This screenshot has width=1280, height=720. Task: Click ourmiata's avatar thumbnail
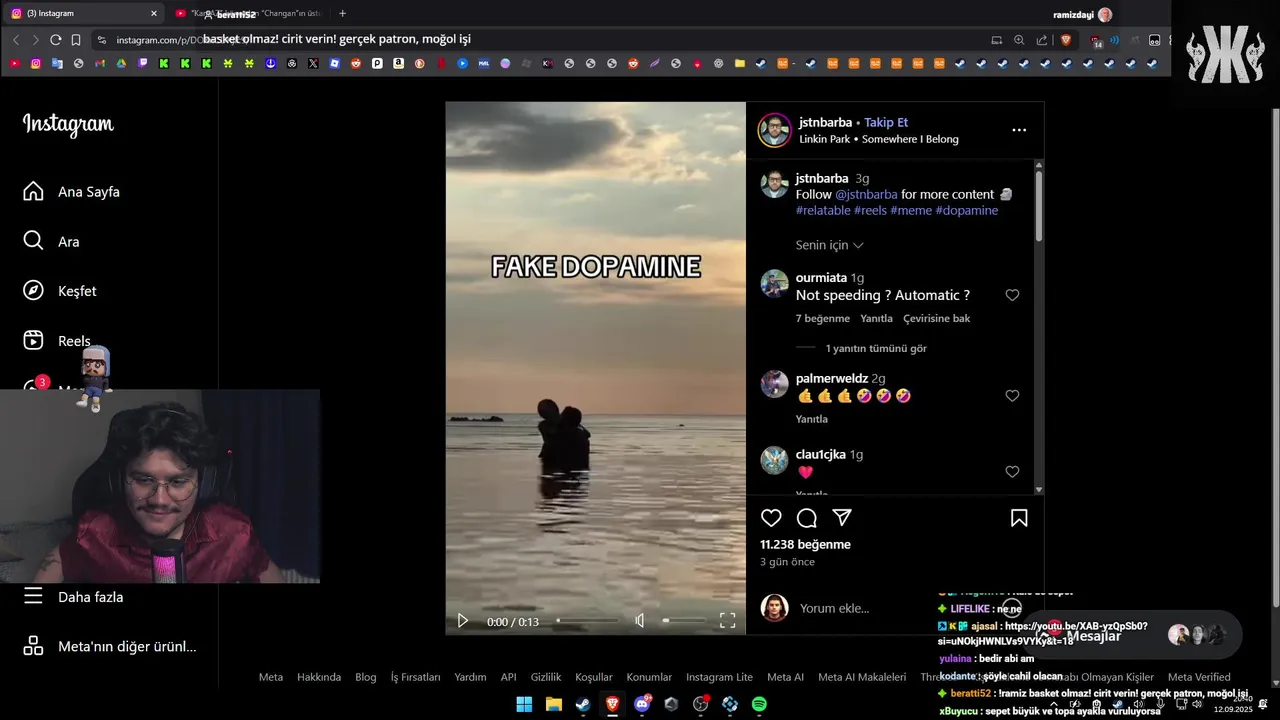(775, 284)
